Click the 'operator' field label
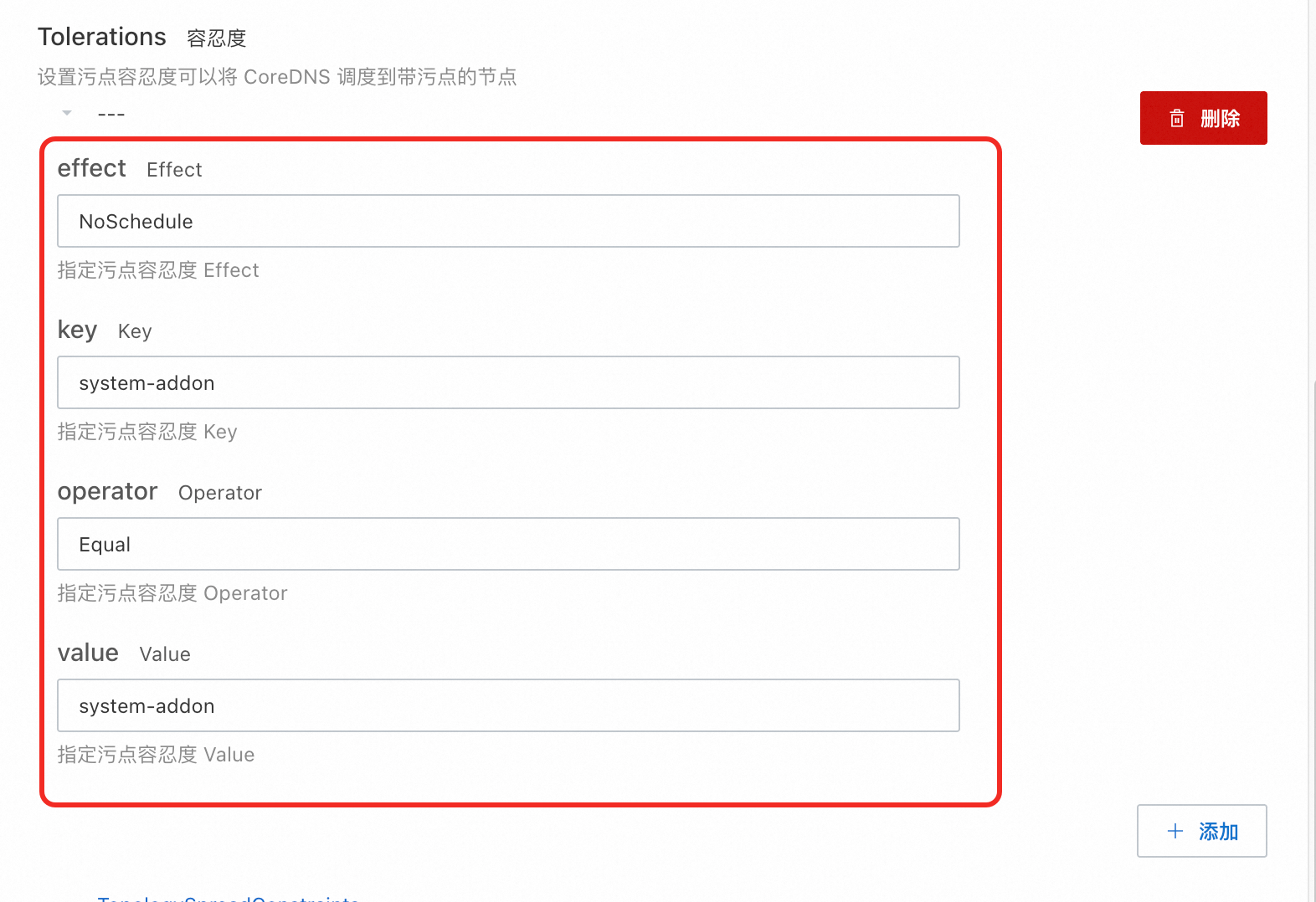Image resolution: width=1316 pixels, height=902 pixels. click(x=107, y=491)
